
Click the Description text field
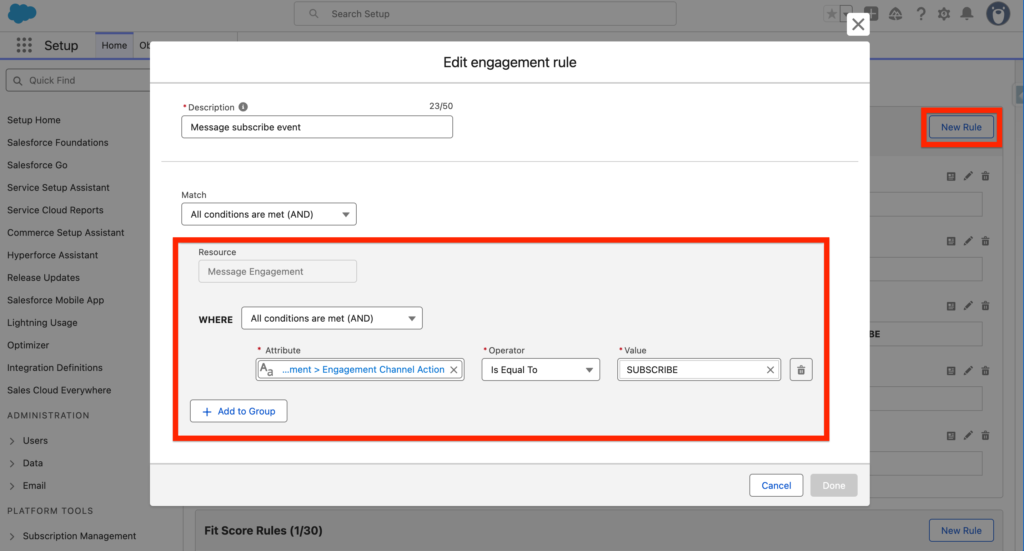pos(316,127)
